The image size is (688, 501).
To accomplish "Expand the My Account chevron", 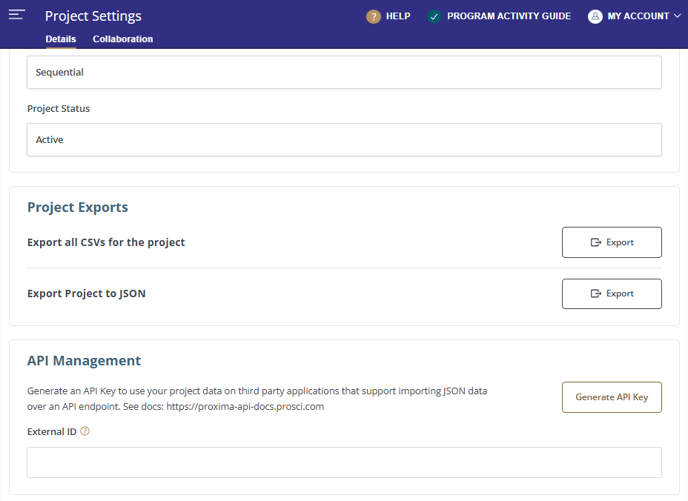I will pos(678,16).
